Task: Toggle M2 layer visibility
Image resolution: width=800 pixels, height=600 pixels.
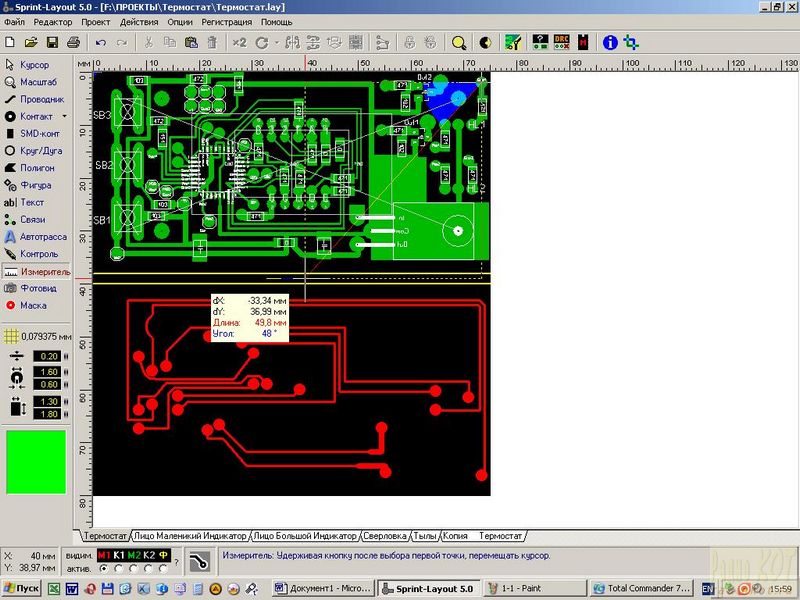Action: click(134, 555)
